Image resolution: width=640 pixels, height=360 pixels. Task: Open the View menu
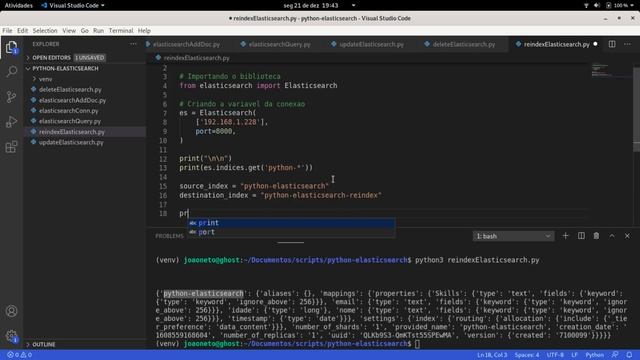(x=69, y=31)
